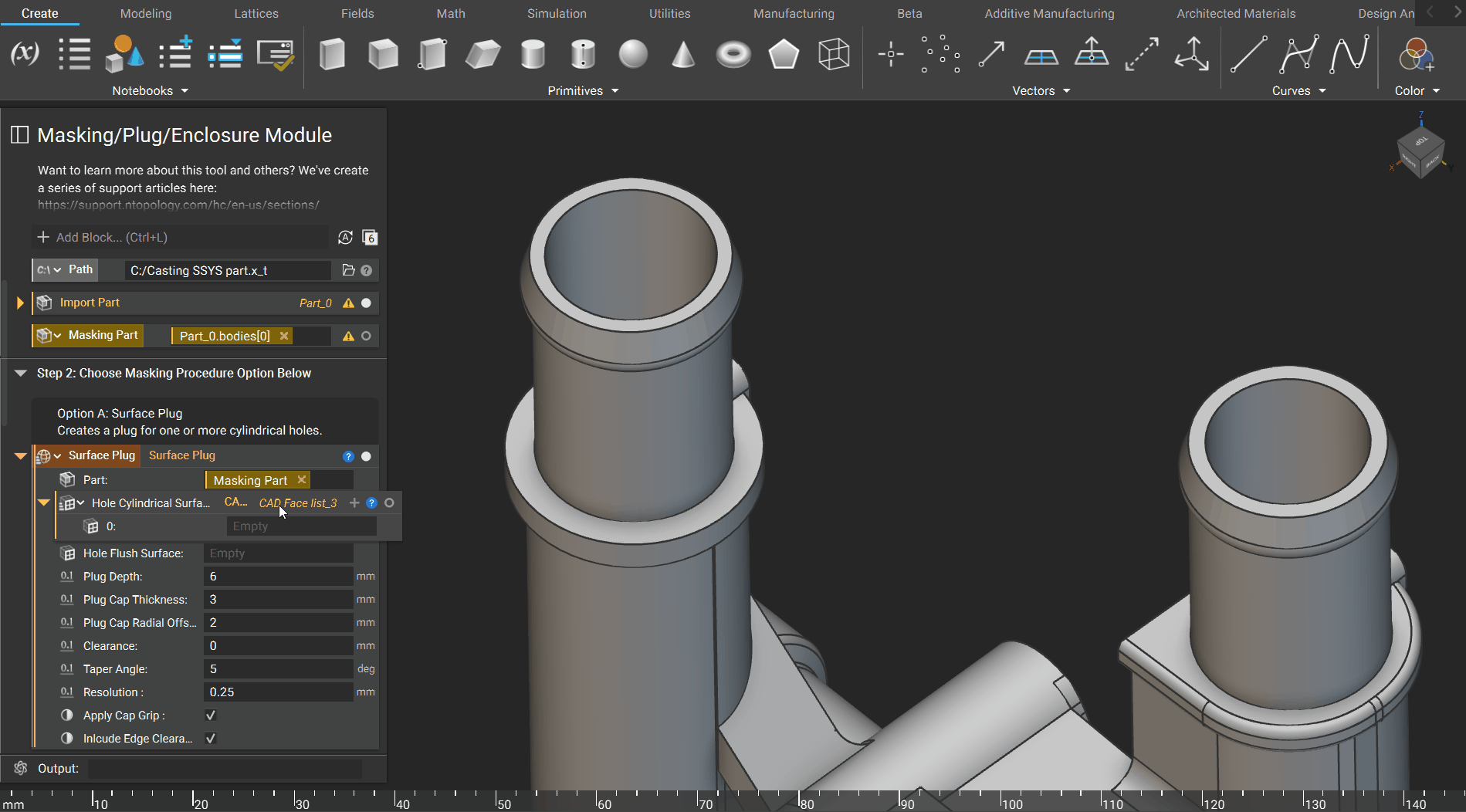
Task: Select the Sphere primitive icon
Action: pos(633,55)
